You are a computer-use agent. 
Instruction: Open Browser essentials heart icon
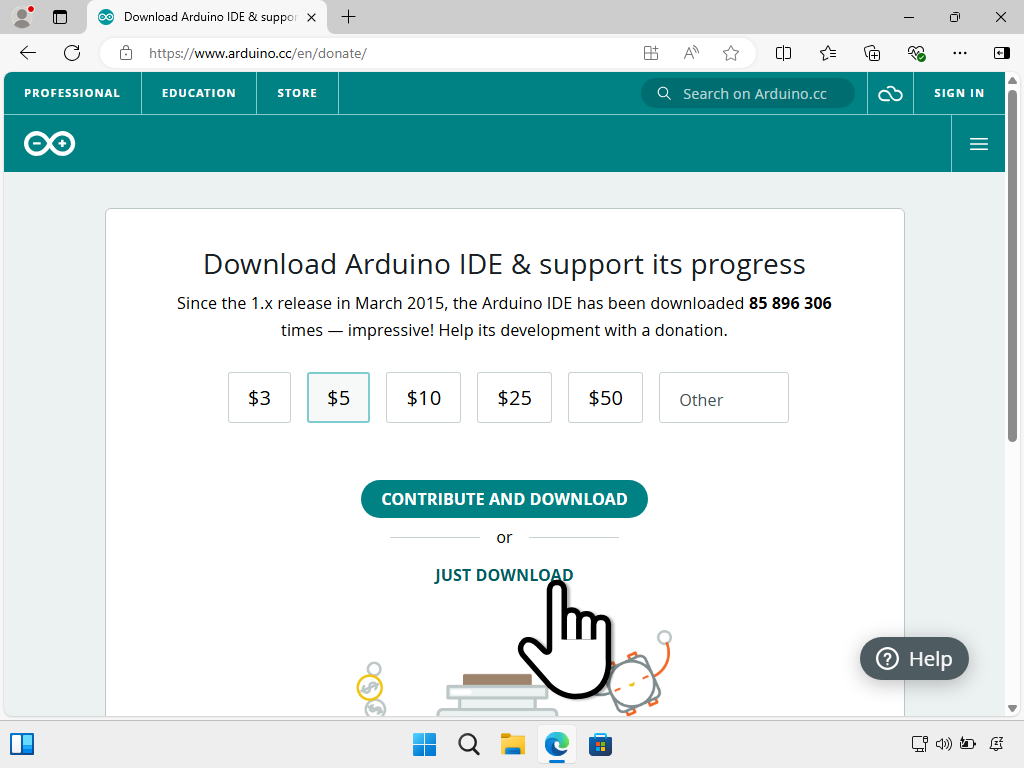point(916,53)
